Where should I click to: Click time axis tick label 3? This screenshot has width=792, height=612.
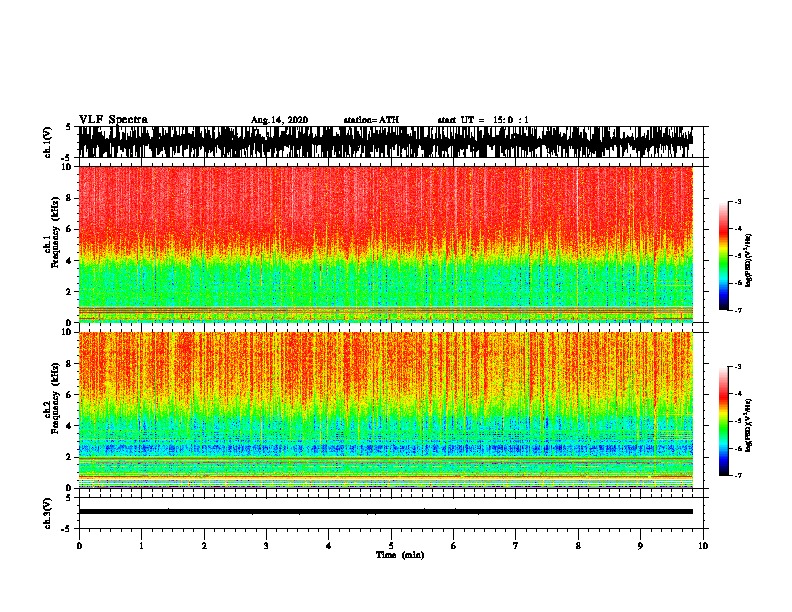click(x=266, y=546)
